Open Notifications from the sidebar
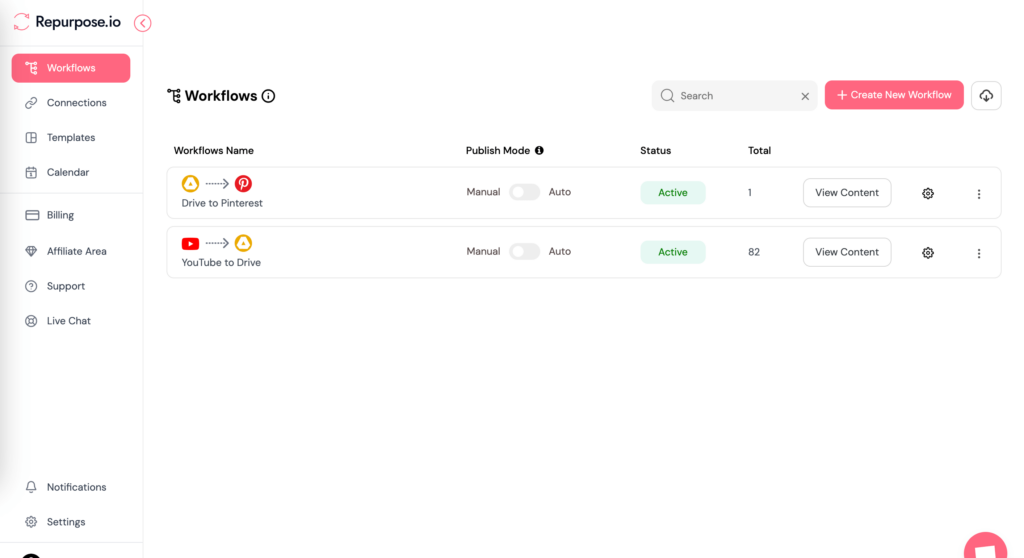This screenshot has height=558, width=1024. tap(76, 487)
